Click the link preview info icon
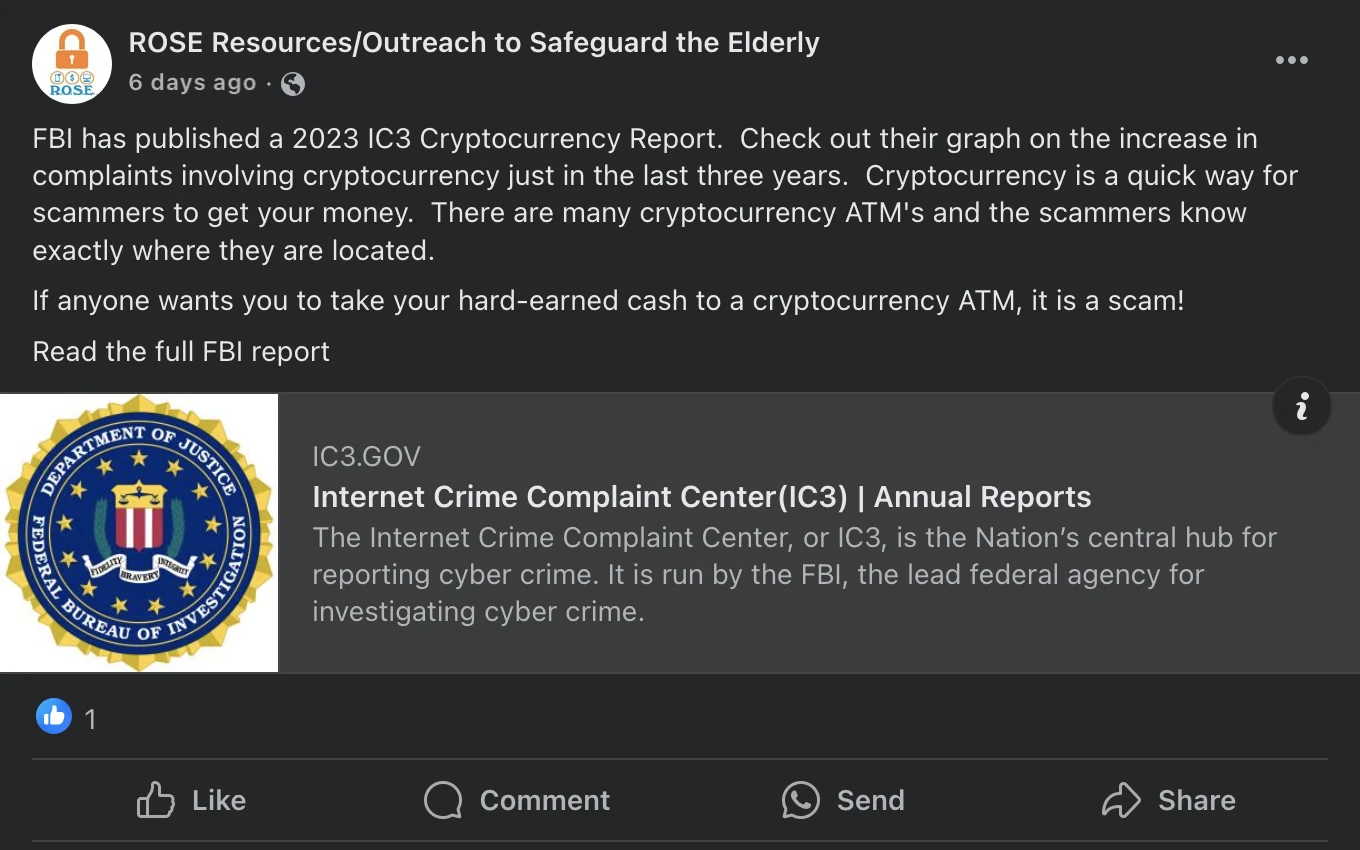The width and height of the screenshot is (1360, 850). 1301,406
